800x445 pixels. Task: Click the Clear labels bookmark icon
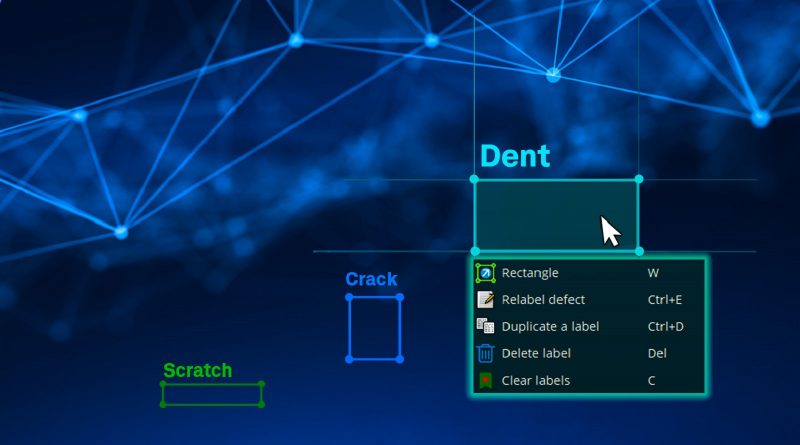pos(486,380)
